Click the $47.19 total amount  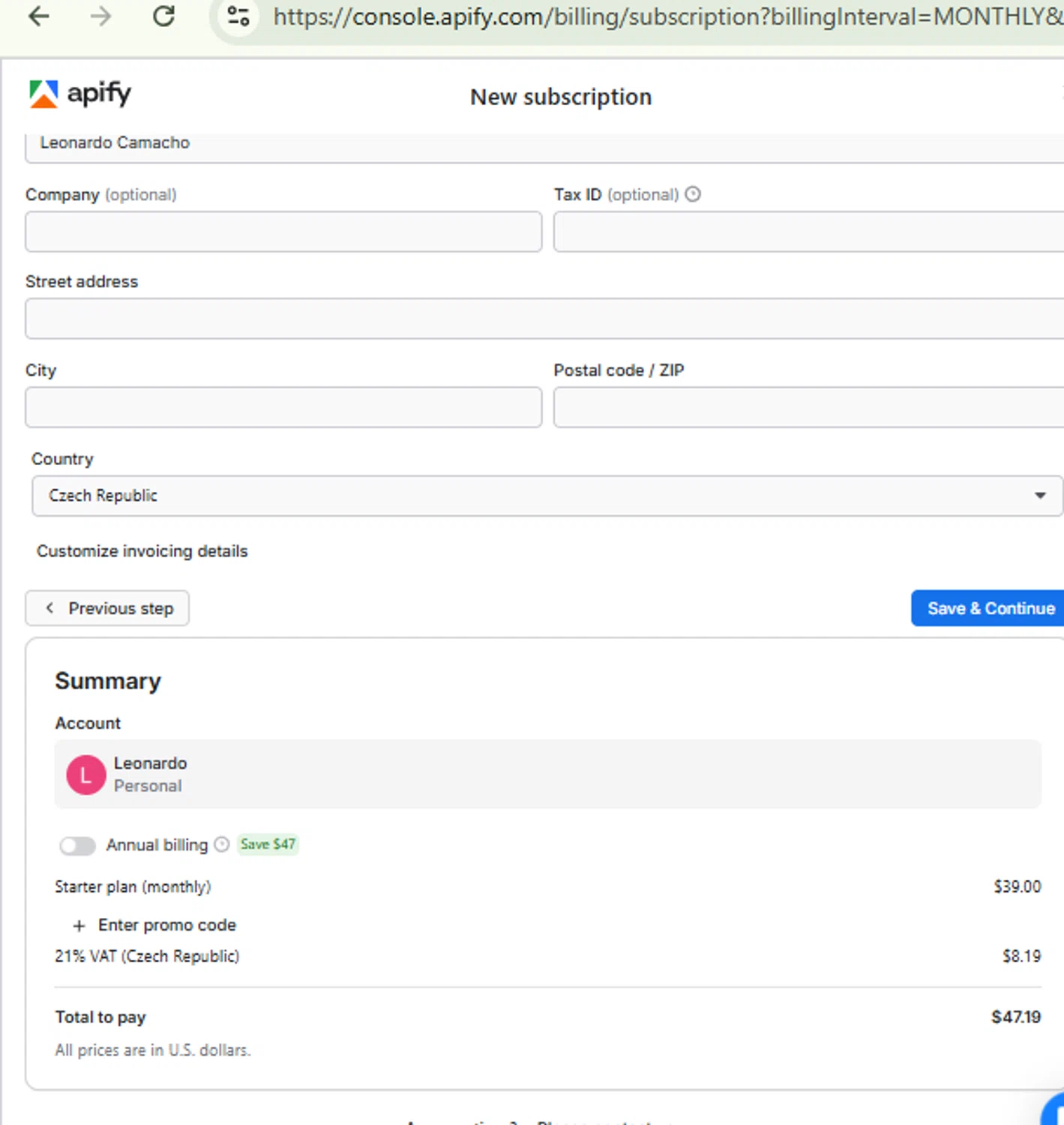coord(1016,1017)
